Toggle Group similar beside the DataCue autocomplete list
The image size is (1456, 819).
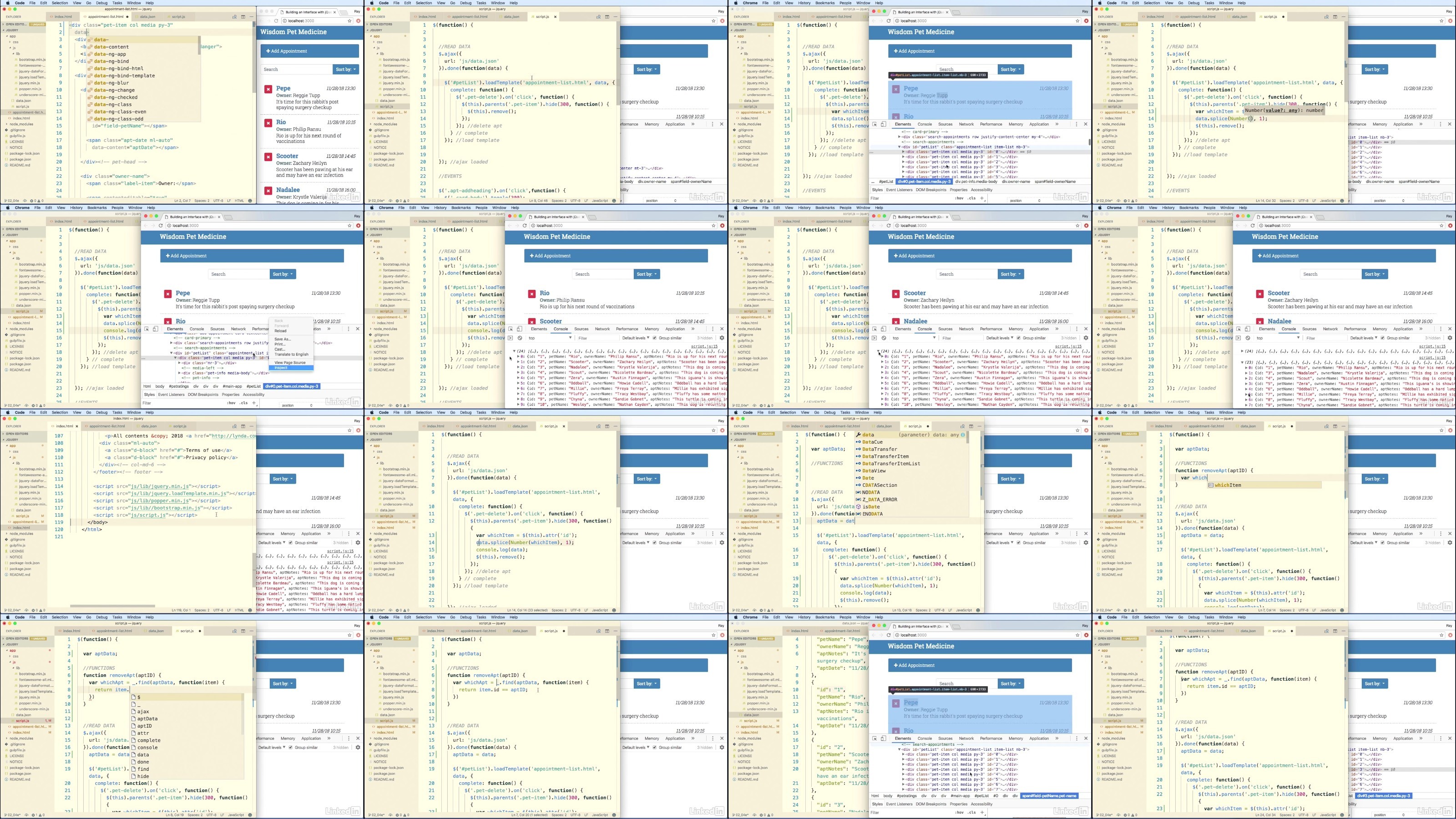click(x=1019, y=543)
